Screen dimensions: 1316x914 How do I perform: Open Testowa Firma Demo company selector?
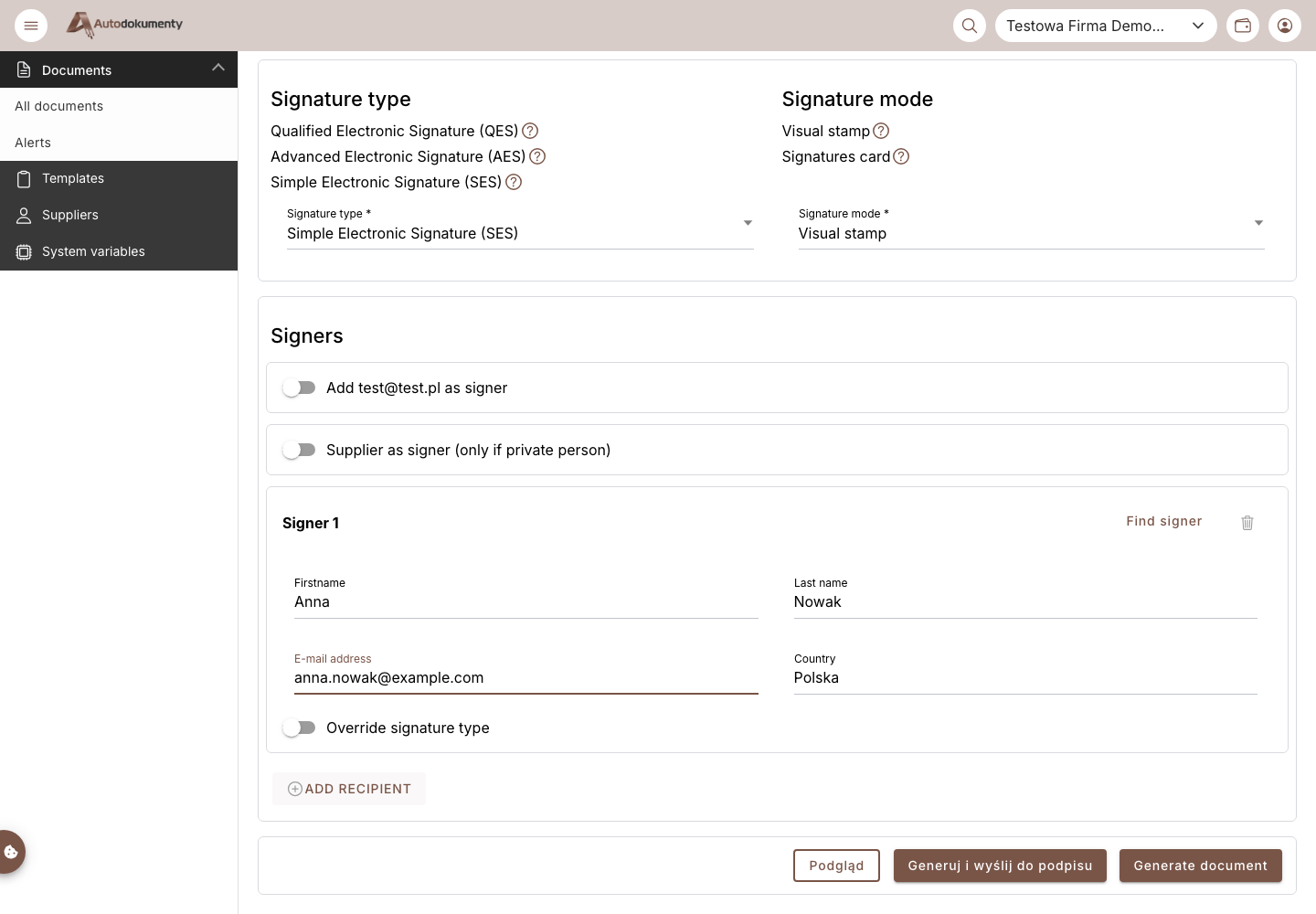(1106, 26)
